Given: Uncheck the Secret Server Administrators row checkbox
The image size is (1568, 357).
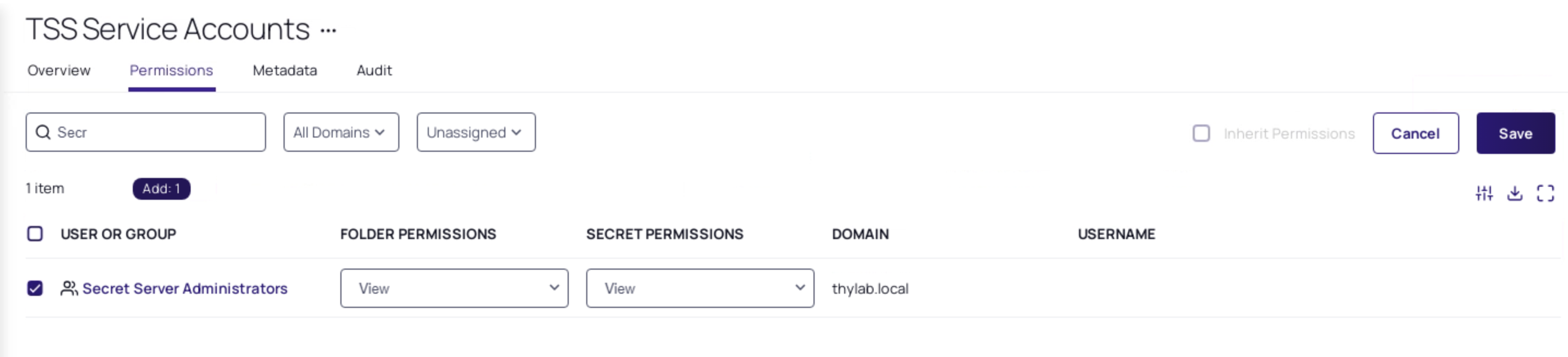Looking at the screenshot, I should [x=36, y=288].
